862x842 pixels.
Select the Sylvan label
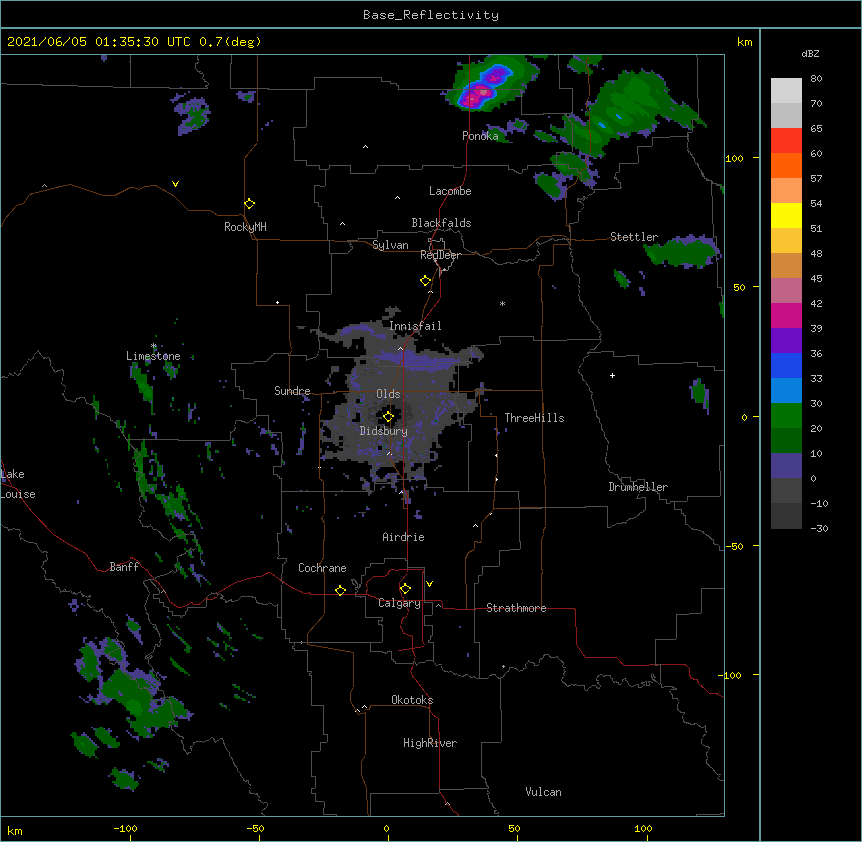[390, 245]
